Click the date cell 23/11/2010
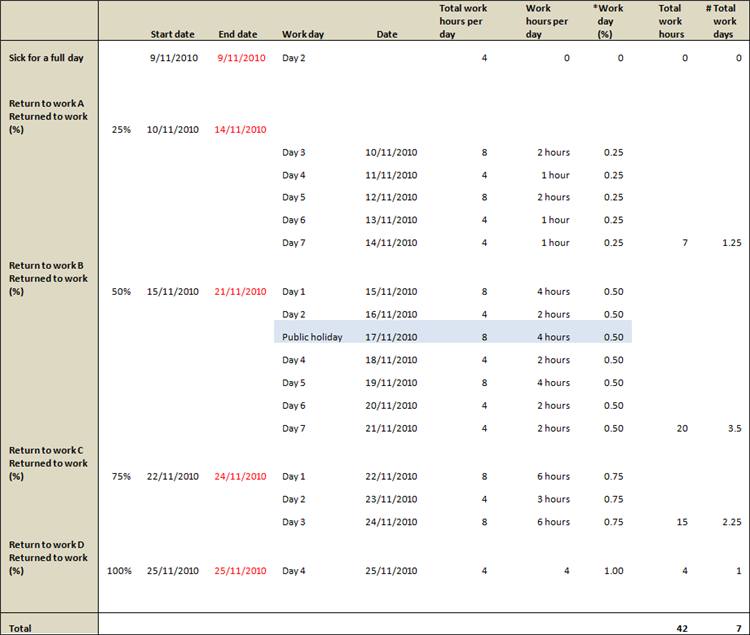Screen dimensions: 750x635 click(x=391, y=499)
